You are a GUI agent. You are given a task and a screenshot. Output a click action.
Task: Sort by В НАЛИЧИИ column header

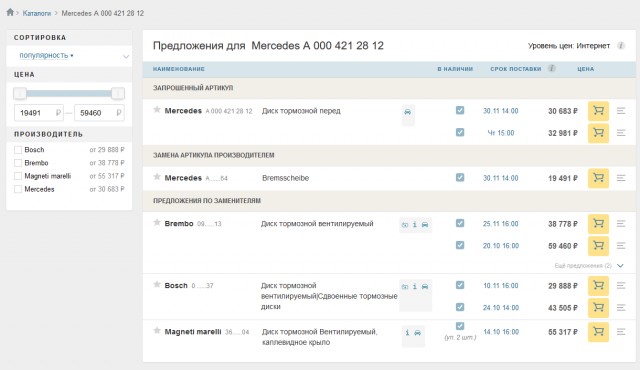coord(455,69)
